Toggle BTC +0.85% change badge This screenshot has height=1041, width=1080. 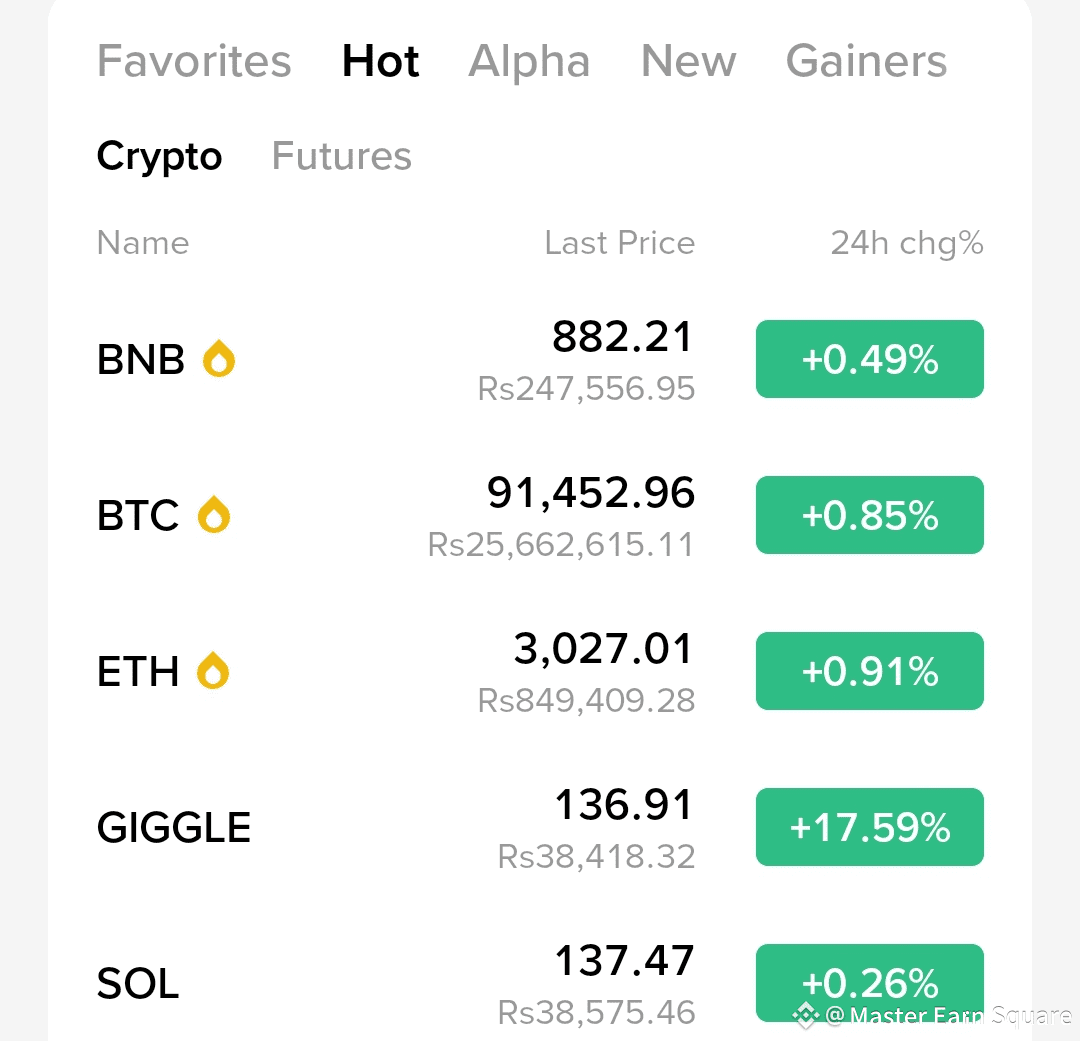[869, 515]
